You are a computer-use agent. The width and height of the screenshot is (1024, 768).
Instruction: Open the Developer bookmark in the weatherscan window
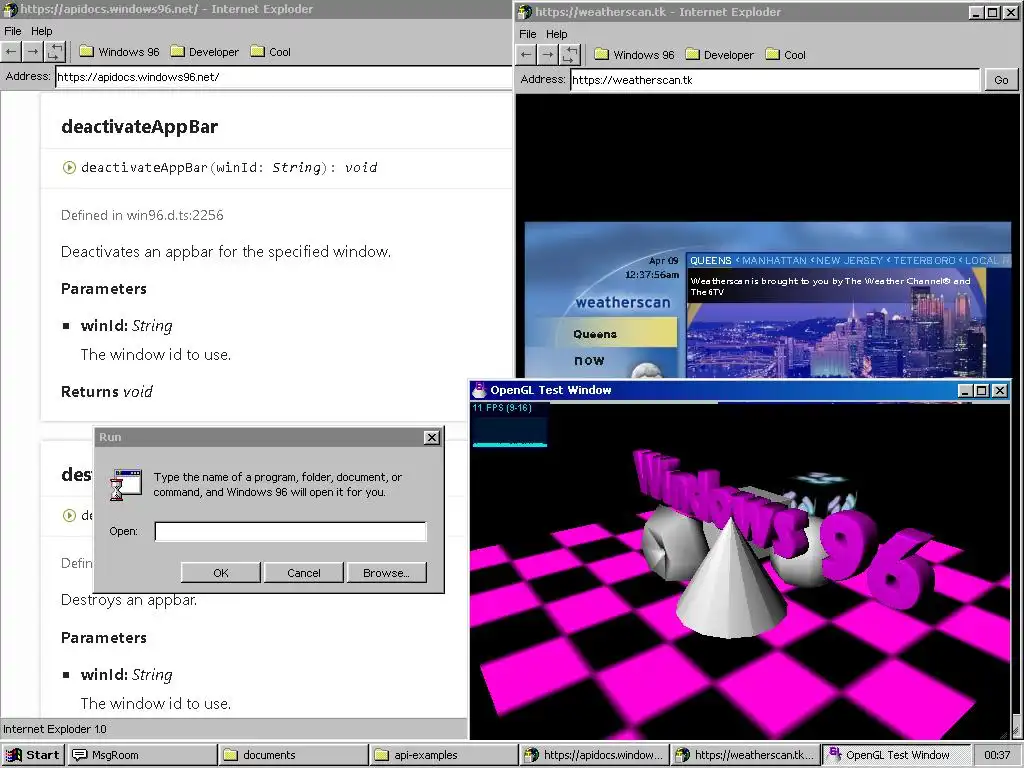point(720,55)
